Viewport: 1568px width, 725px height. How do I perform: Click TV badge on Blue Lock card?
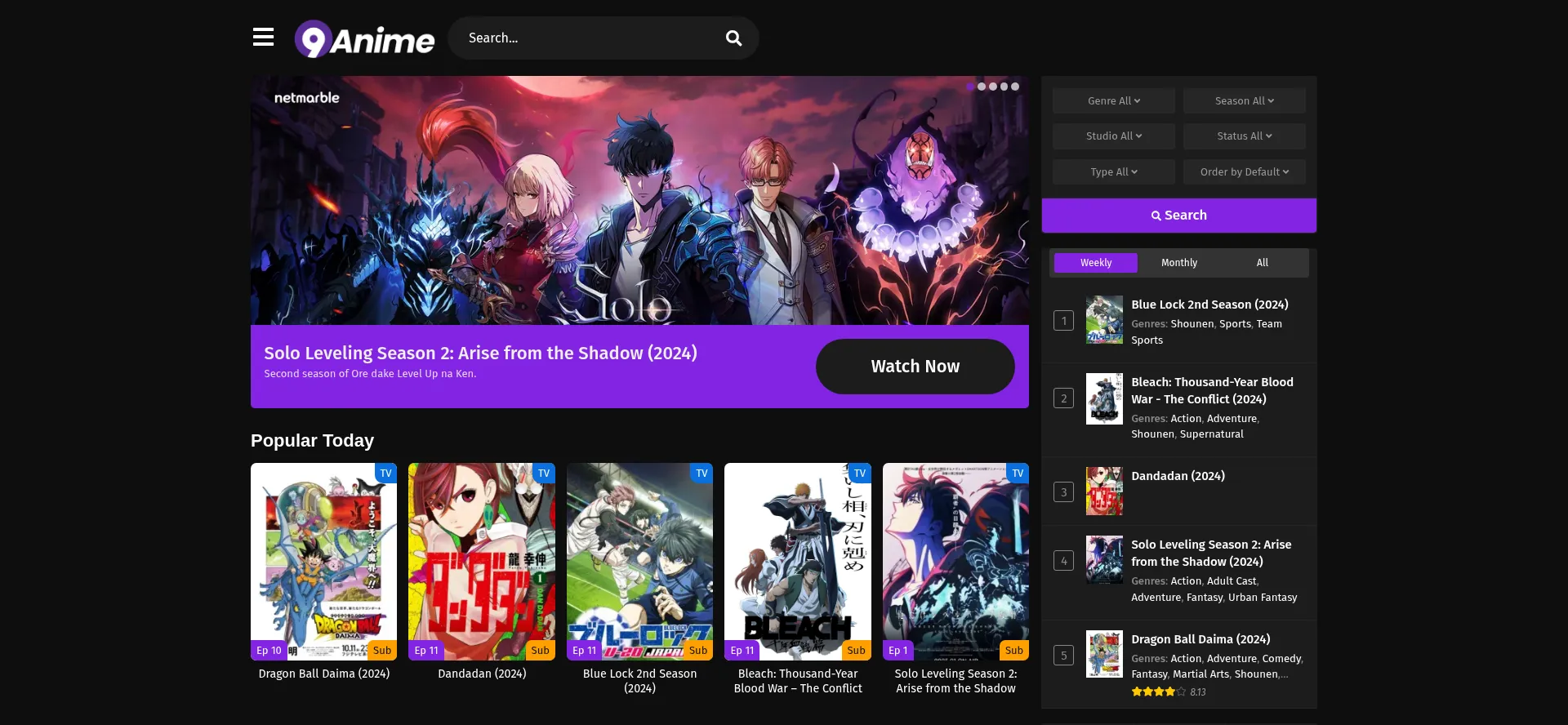702,474
